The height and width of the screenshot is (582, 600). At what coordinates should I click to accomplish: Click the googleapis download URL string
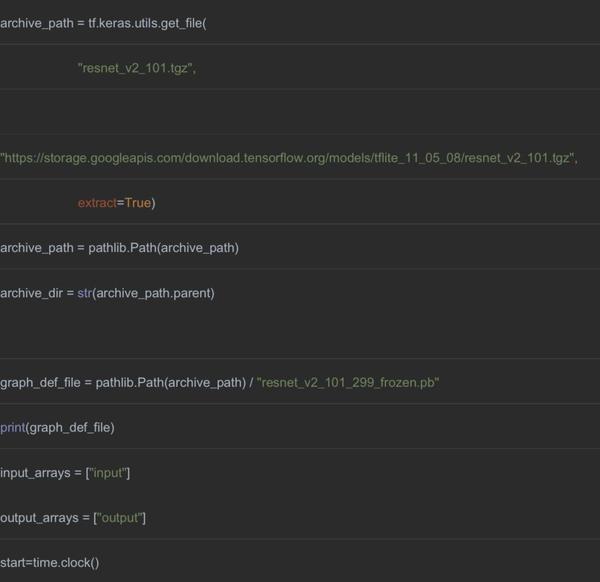point(288,158)
